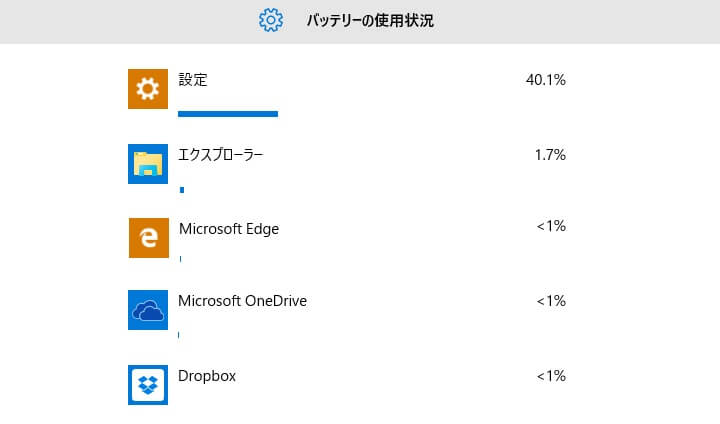Image resolution: width=720 pixels, height=424 pixels.
Task: Click the tiny usage bar under Microsoft Edge
Action: coord(180,259)
